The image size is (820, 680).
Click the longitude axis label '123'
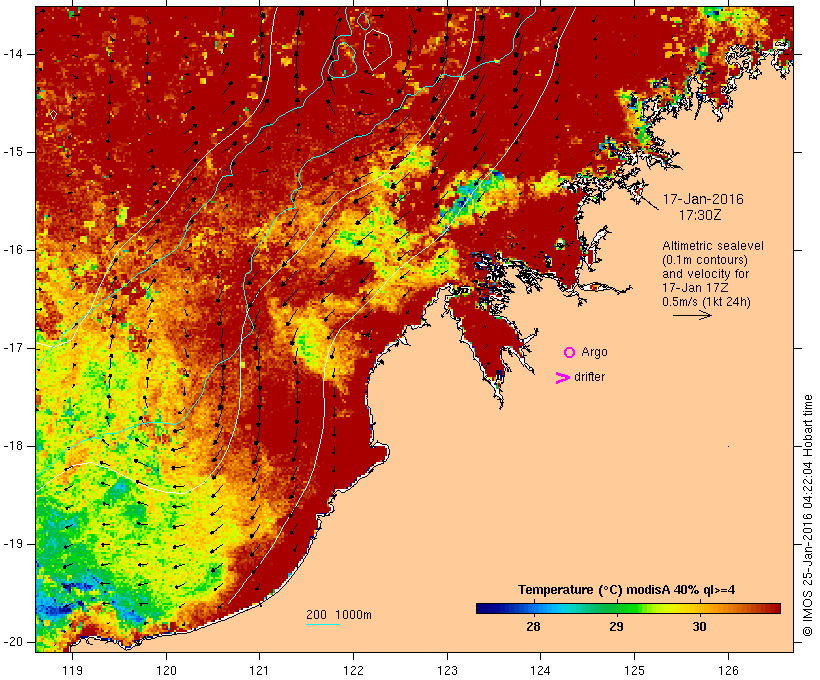coord(447,670)
